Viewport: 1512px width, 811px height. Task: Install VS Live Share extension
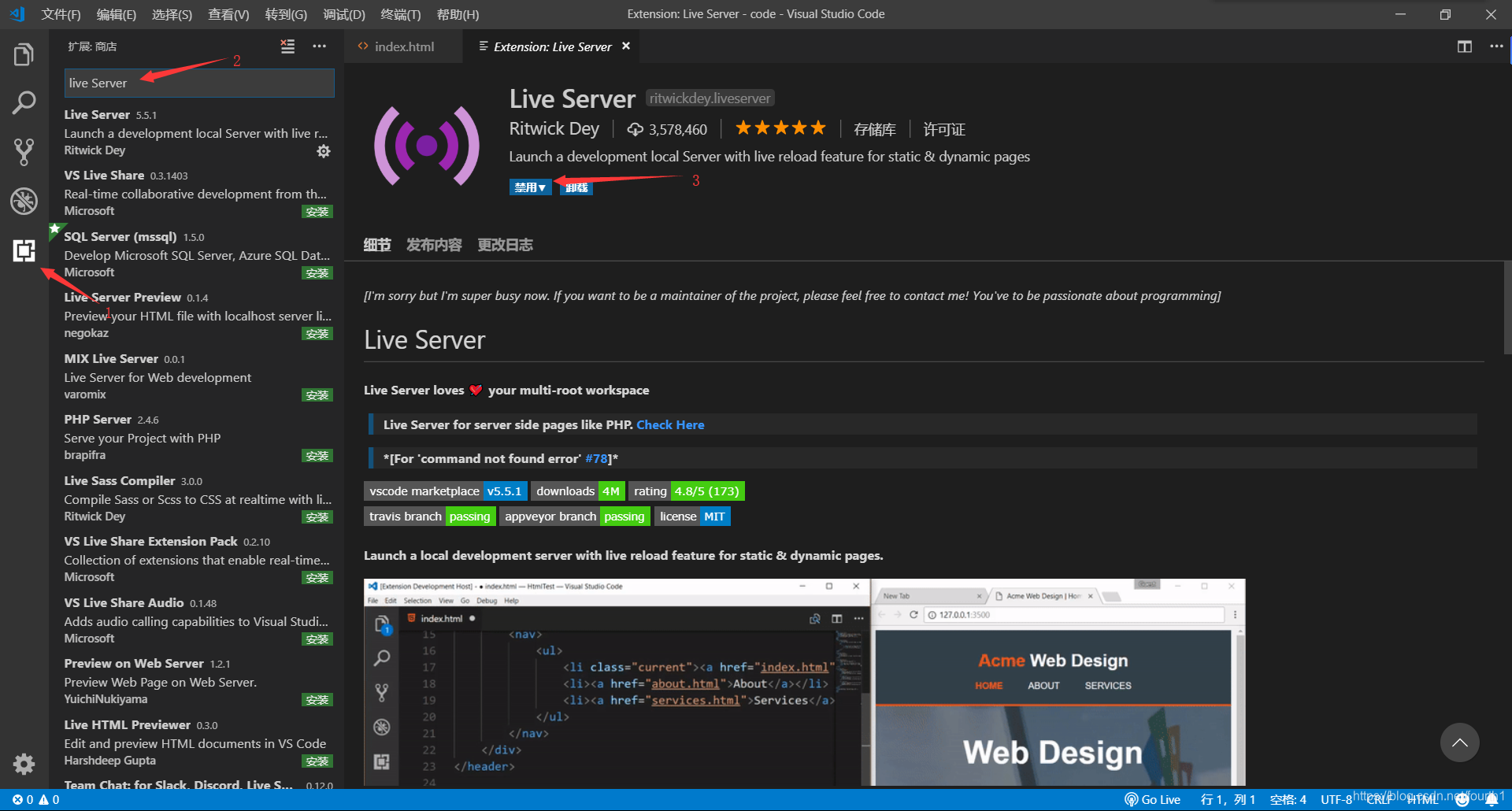(317, 212)
